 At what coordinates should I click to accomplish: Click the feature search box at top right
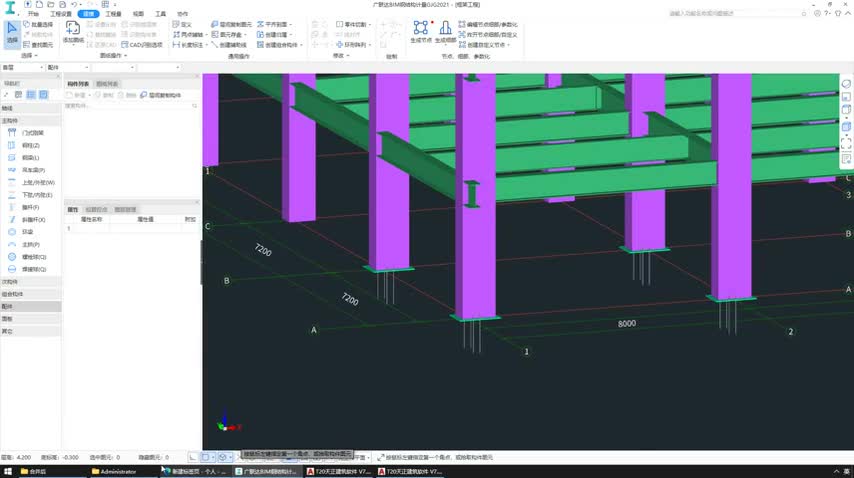tap(738, 13)
